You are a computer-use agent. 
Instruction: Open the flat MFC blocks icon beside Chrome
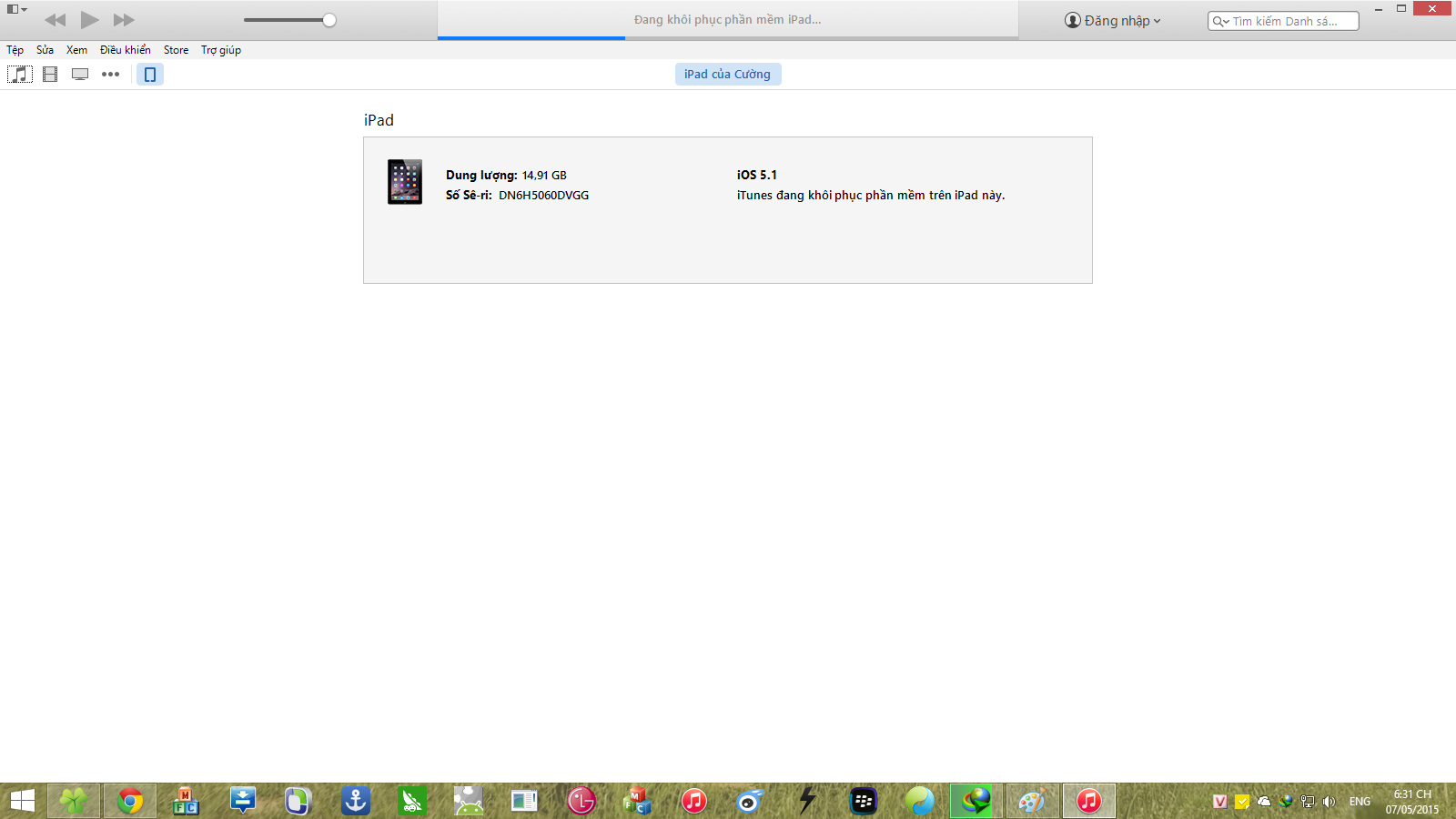click(187, 801)
